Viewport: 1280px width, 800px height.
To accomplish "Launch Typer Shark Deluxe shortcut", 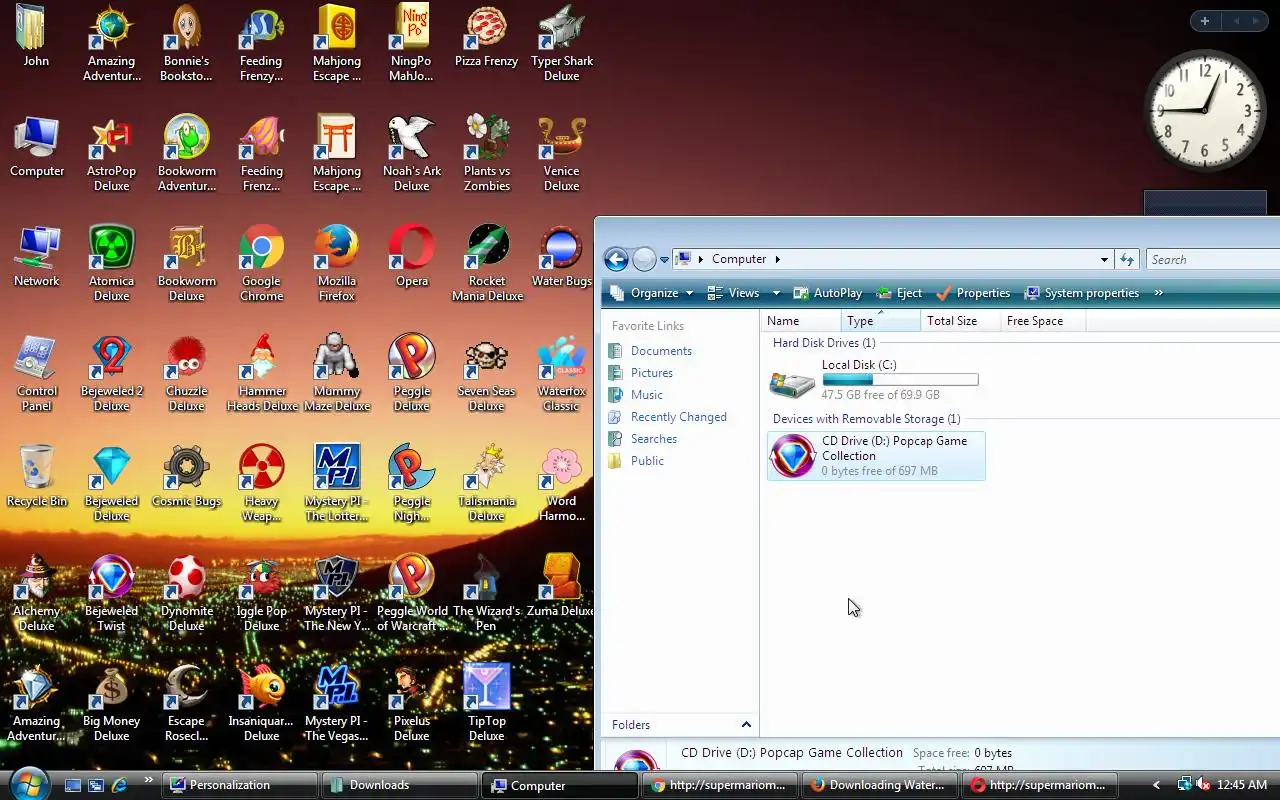I will (561, 42).
